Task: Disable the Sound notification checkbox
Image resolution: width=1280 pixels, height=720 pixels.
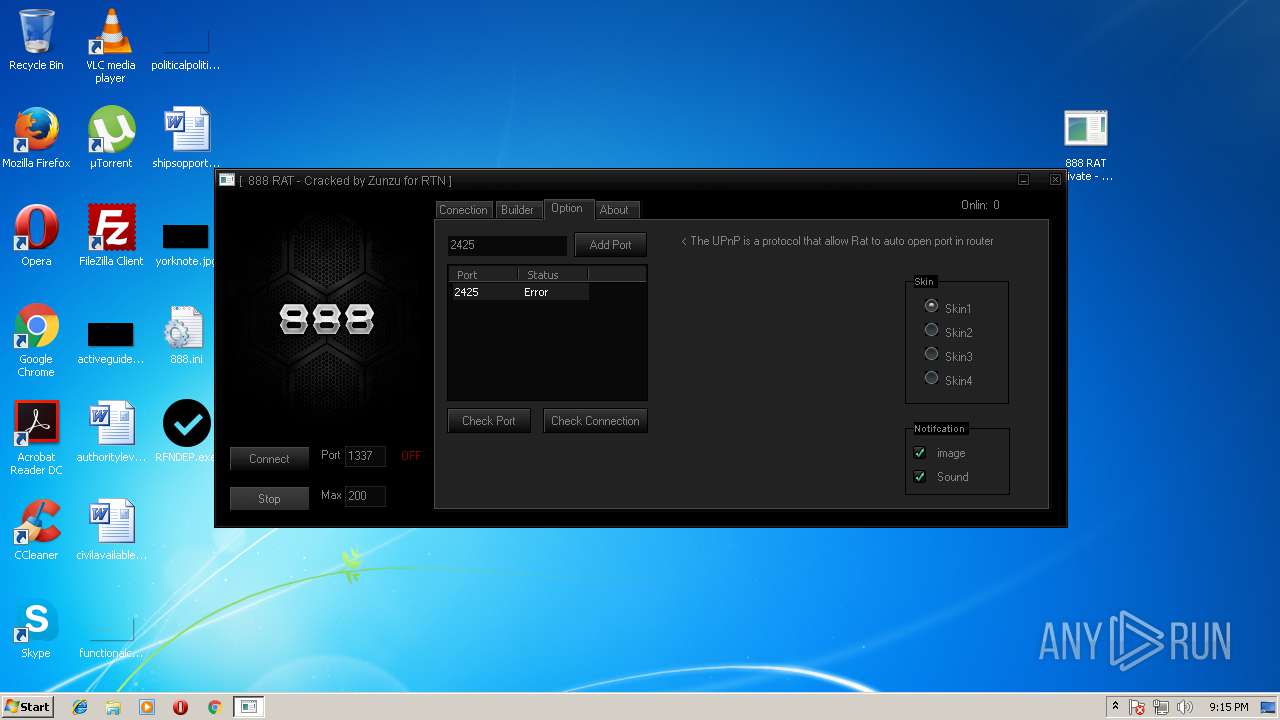Action: tap(920, 477)
